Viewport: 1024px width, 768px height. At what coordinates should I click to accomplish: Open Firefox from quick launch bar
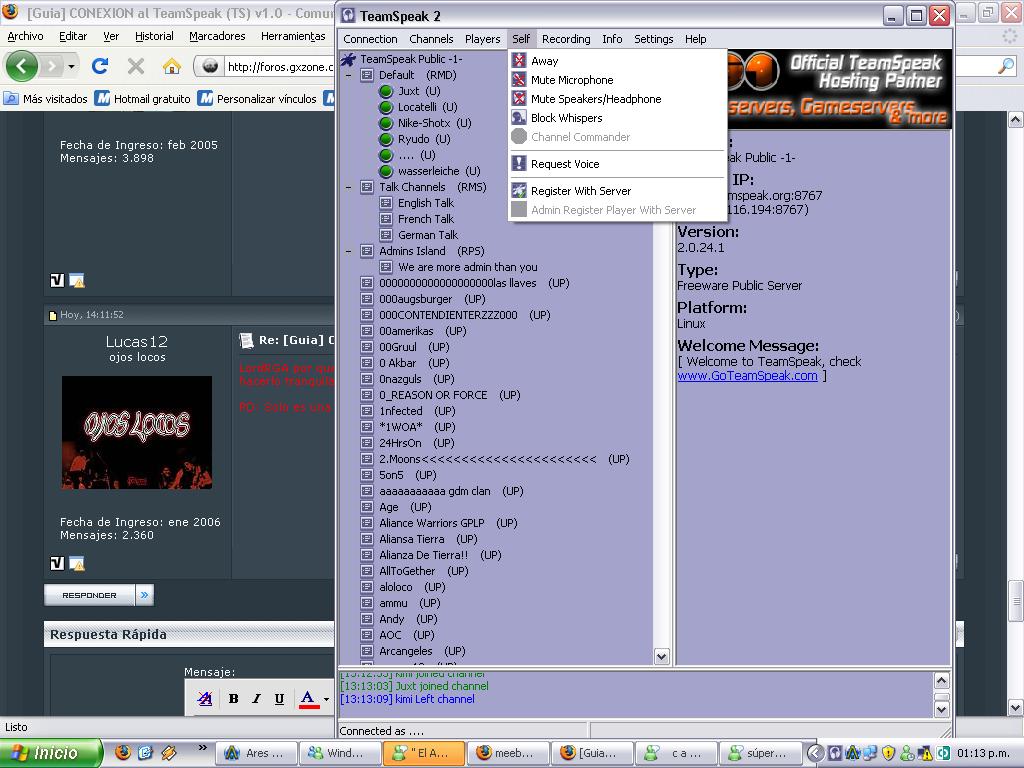[x=123, y=753]
